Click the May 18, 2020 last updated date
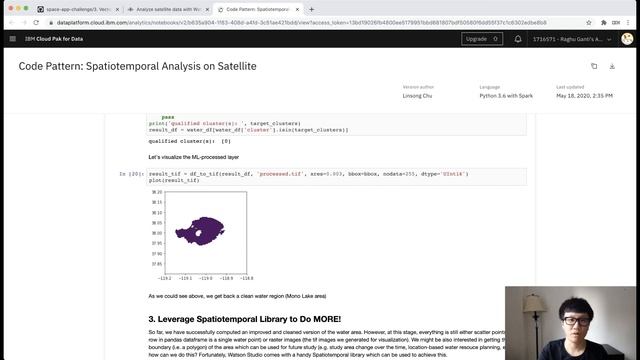 [x=584, y=96]
